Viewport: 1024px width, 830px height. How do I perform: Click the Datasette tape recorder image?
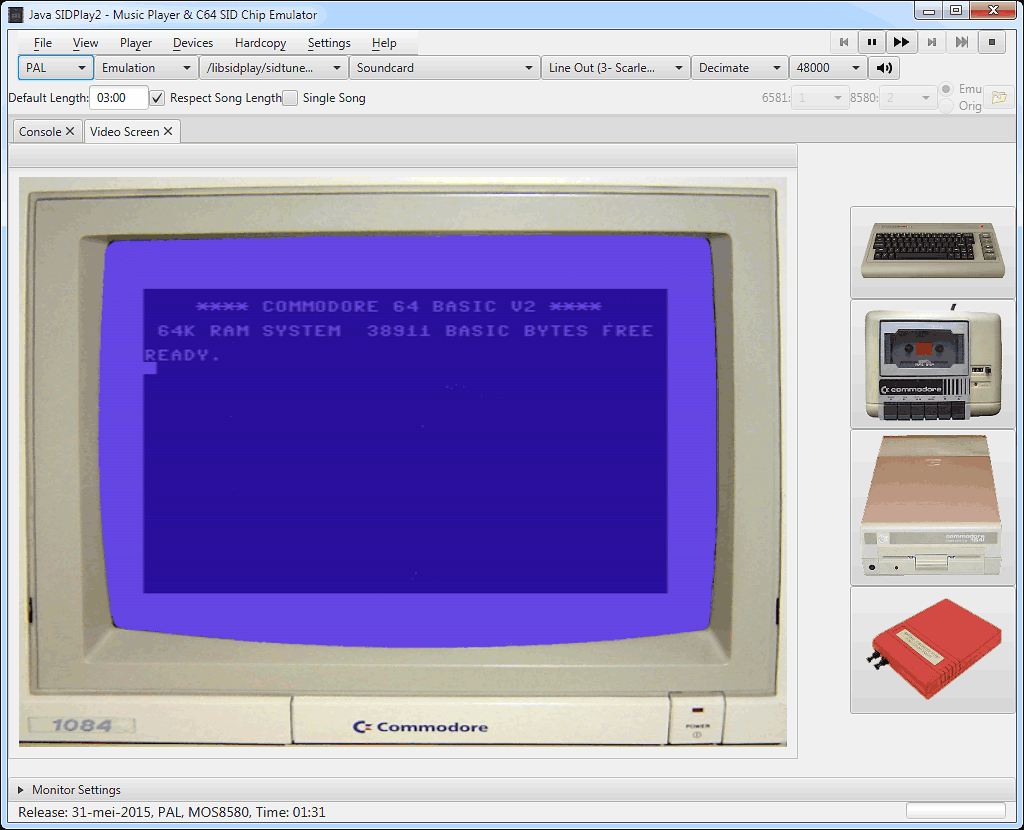coord(933,364)
